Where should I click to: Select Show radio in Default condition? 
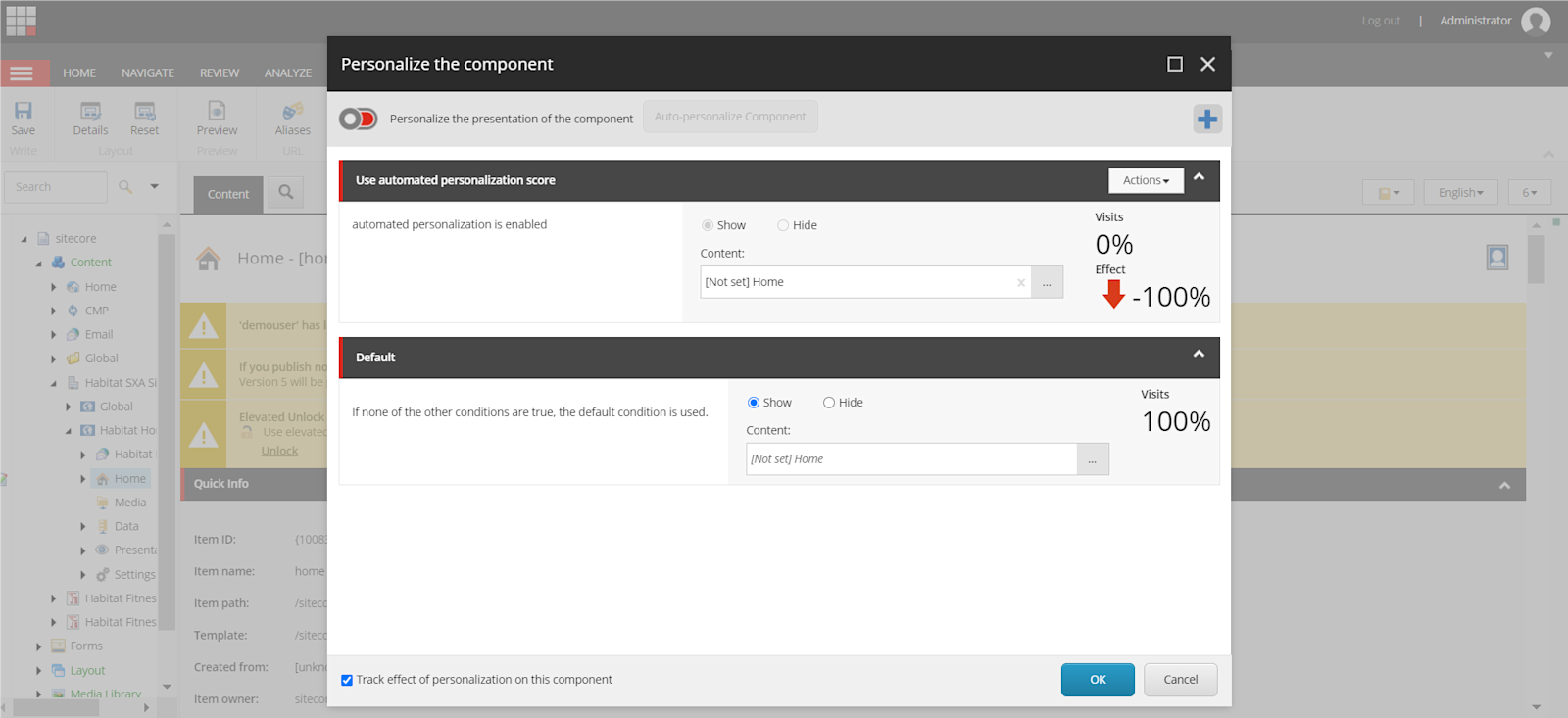point(754,403)
